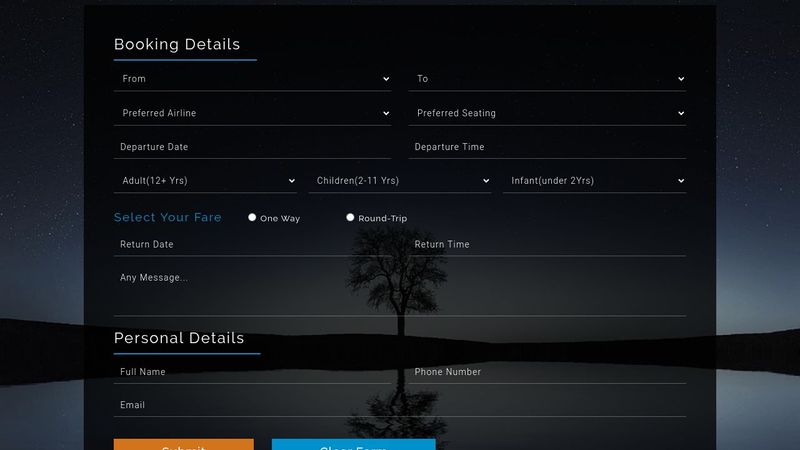Click the Any Message text area
Image resolution: width=800 pixels, height=450 pixels.
pyautogui.click(x=399, y=291)
